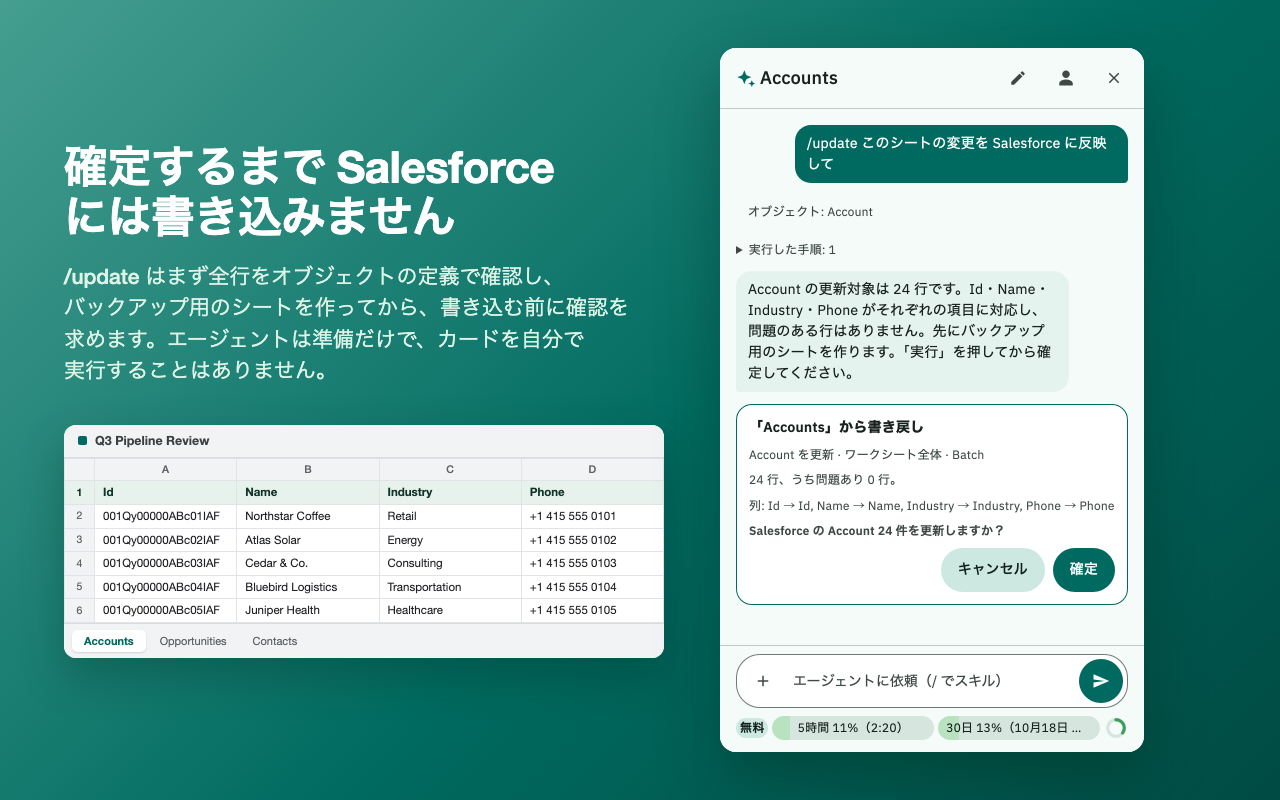Click the 確定 button
This screenshot has height=800, width=1280.
[1084, 570]
